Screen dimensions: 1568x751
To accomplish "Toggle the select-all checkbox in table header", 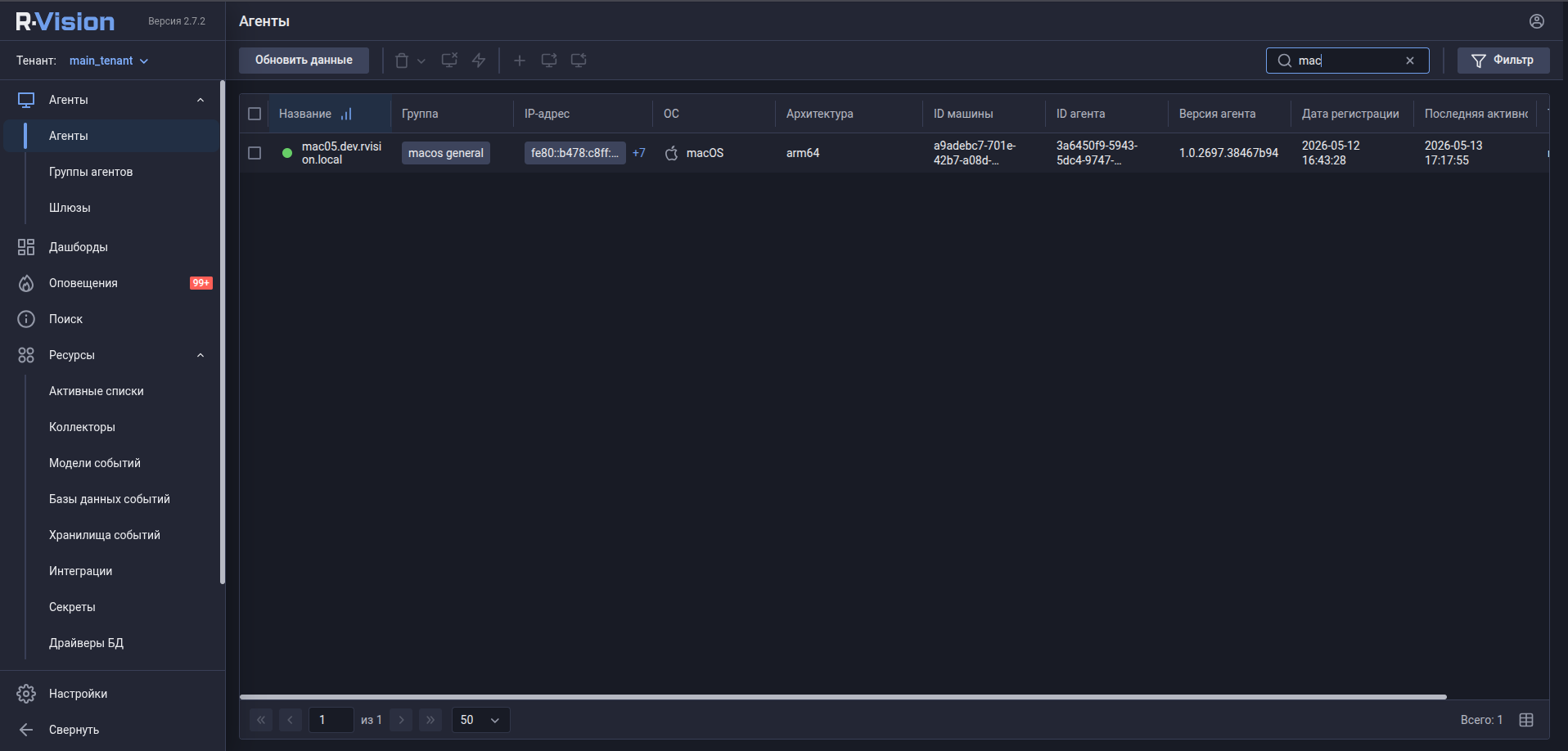I will click(x=255, y=114).
